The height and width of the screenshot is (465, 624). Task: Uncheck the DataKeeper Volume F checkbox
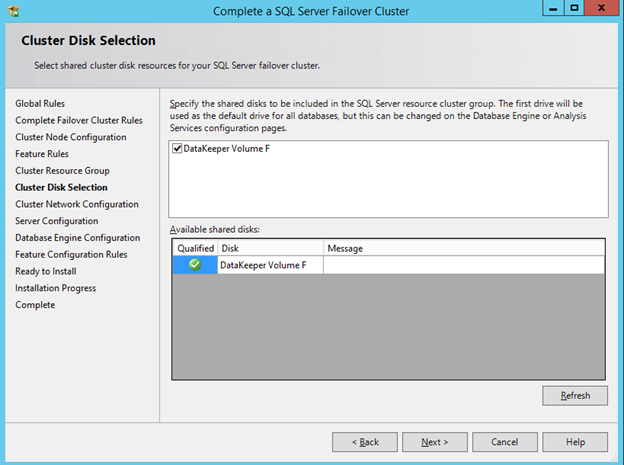pyautogui.click(x=177, y=150)
